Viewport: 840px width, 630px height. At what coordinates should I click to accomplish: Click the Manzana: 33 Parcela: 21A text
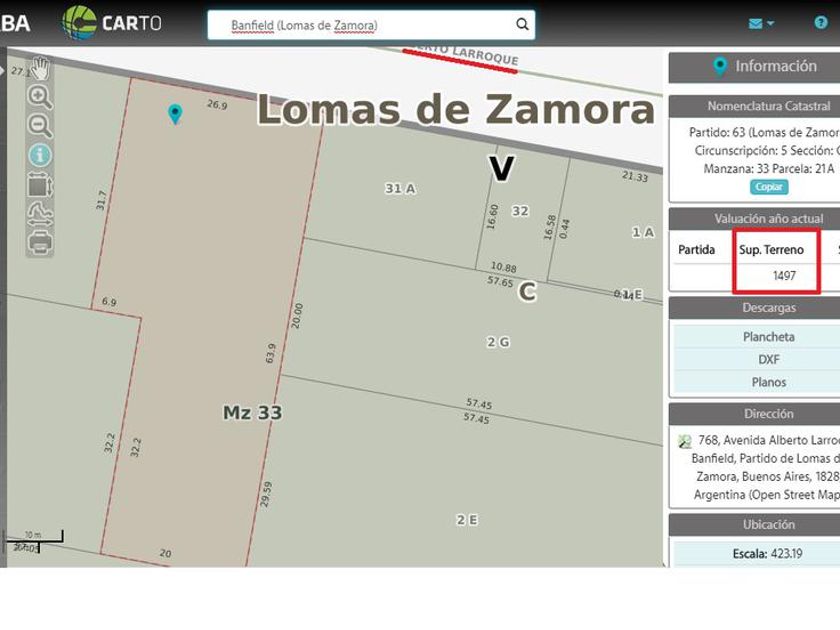click(769, 169)
